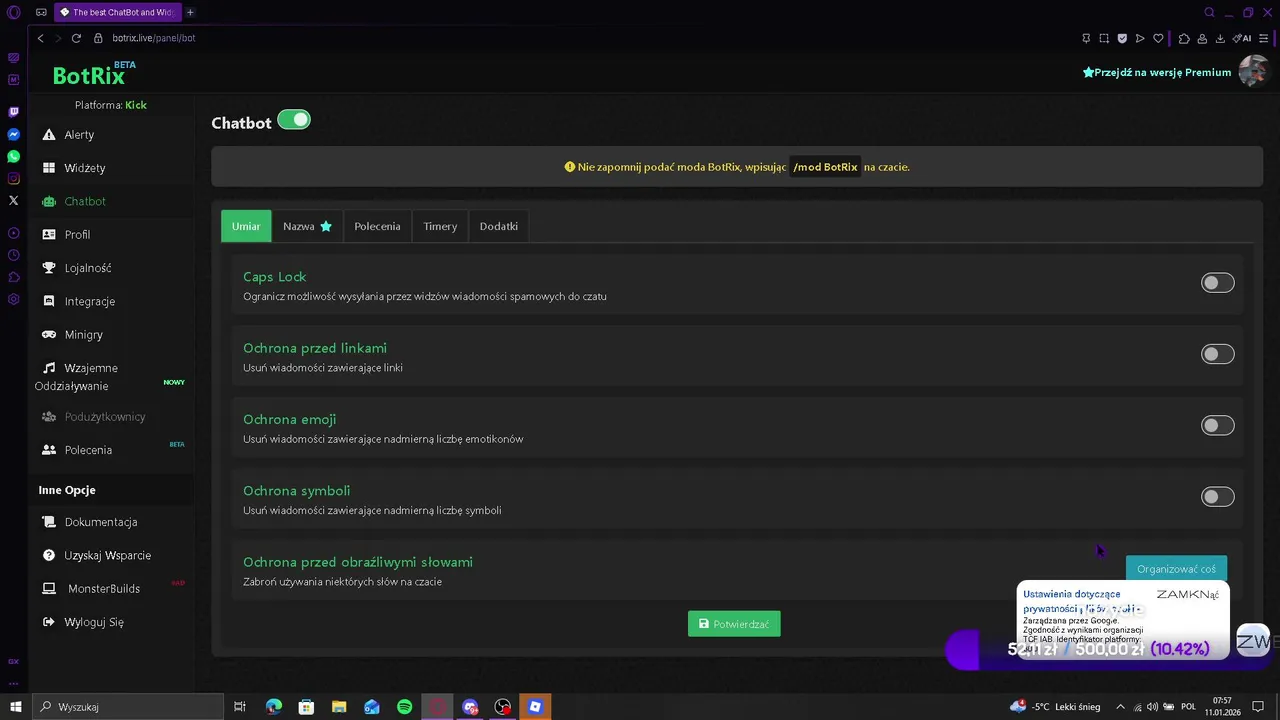Open Twitch in the Opera sidebar
Screen dimensions: 1280x720
point(13,112)
